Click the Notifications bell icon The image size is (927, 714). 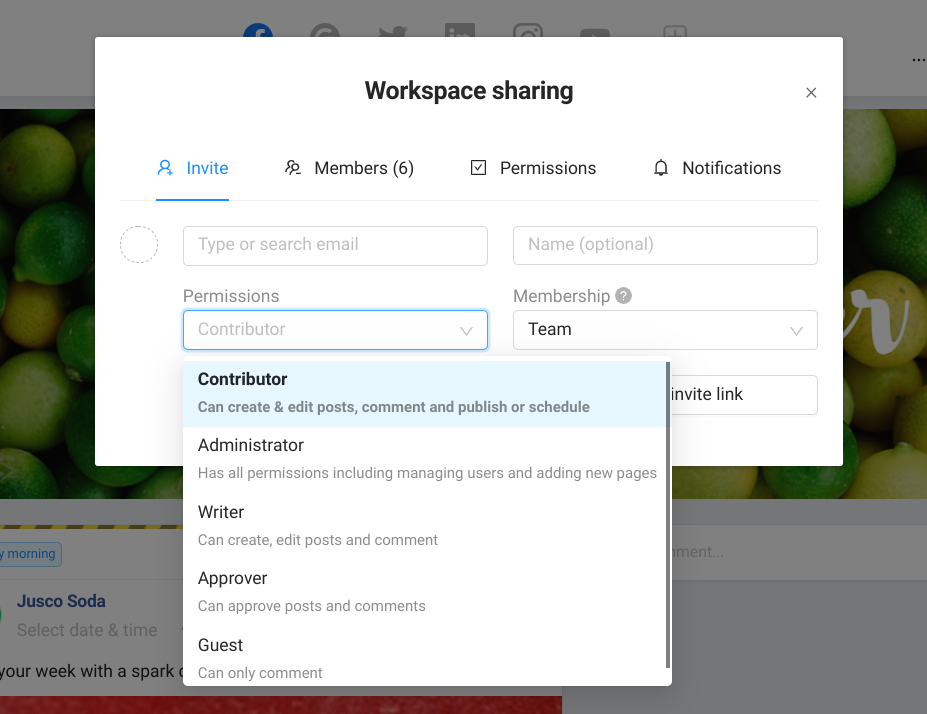[661, 168]
